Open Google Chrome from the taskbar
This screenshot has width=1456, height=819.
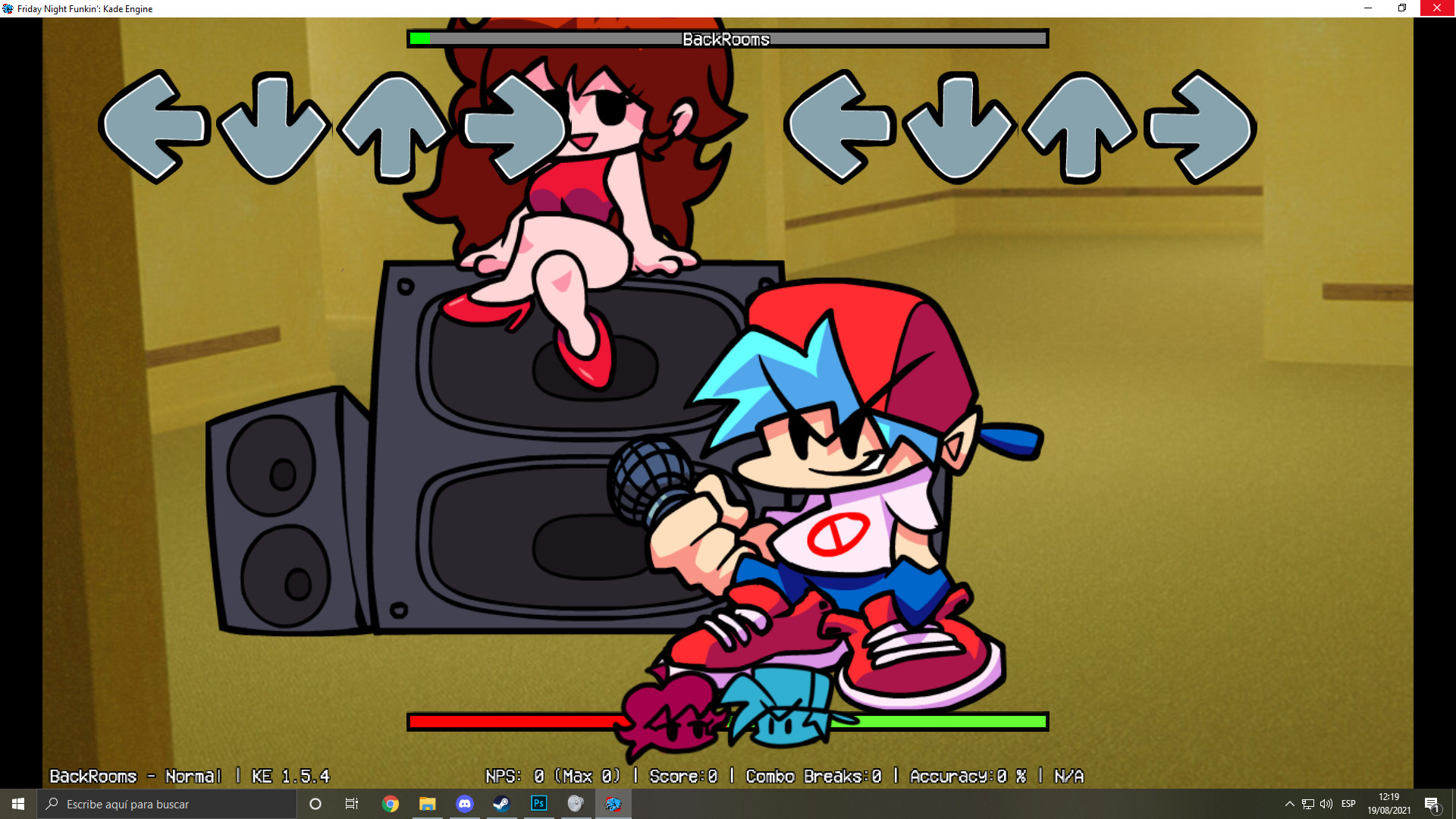pyautogui.click(x=391, y=804)
